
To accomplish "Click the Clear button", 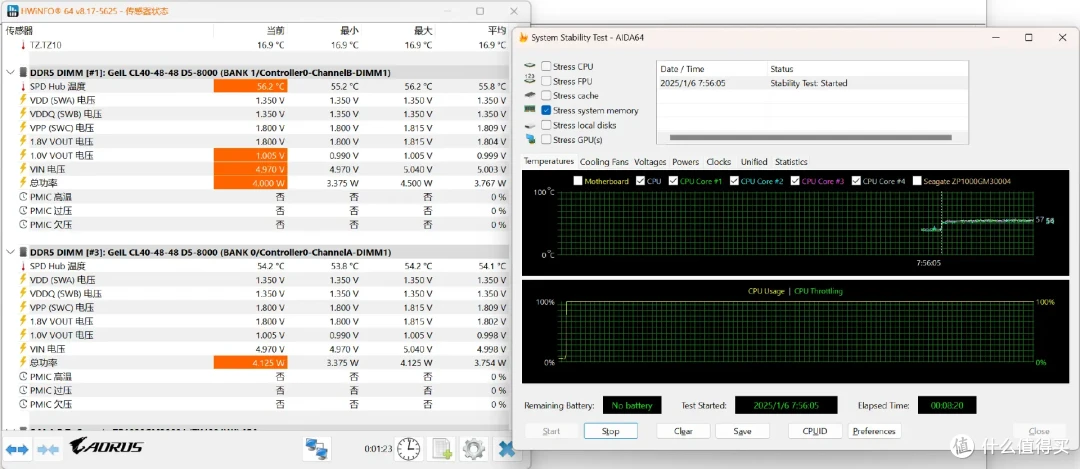I will click(683, 431).
